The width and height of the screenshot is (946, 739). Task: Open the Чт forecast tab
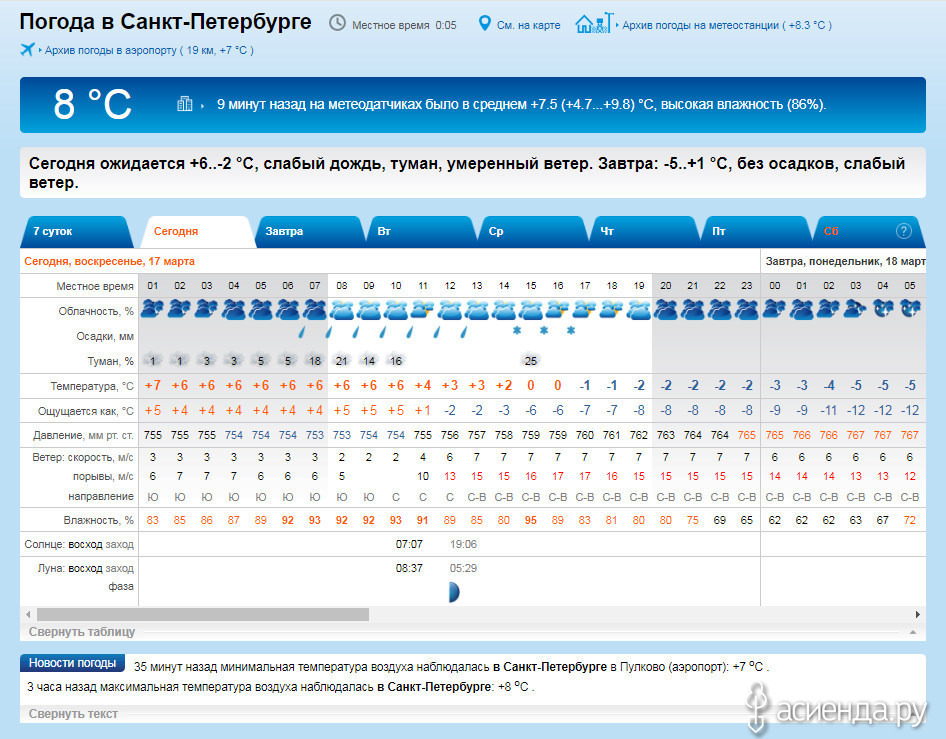[644, 231]
